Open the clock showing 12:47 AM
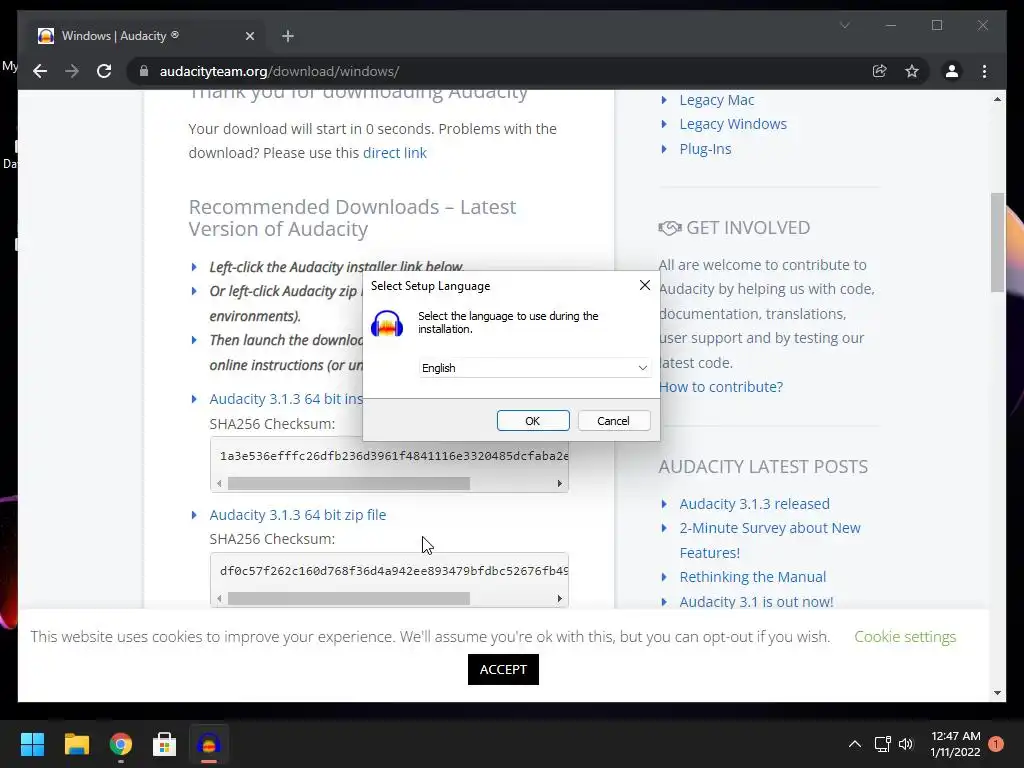Image resolution: width=1024 pixels, height=768 pixels. (x=955, y=744)
